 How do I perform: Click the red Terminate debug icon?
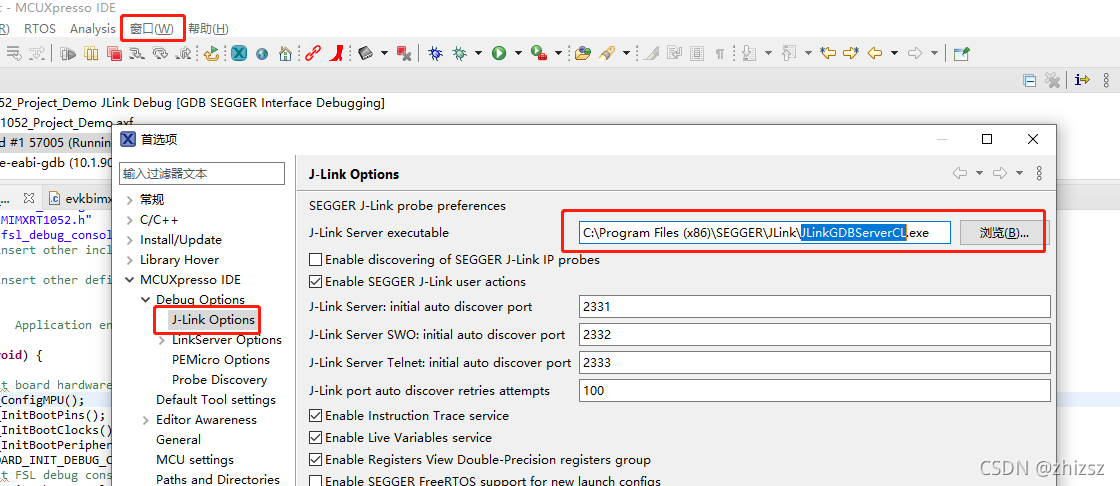click(114, 53)
